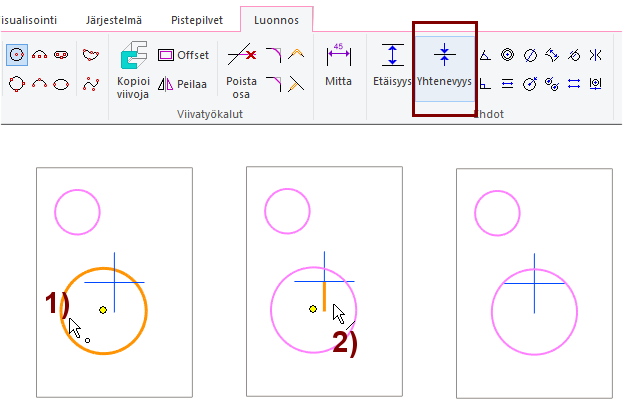Apply the tangent constraint
Viewport: 623px width, 412px height.
pyautogui.click(x=574, y=55)
